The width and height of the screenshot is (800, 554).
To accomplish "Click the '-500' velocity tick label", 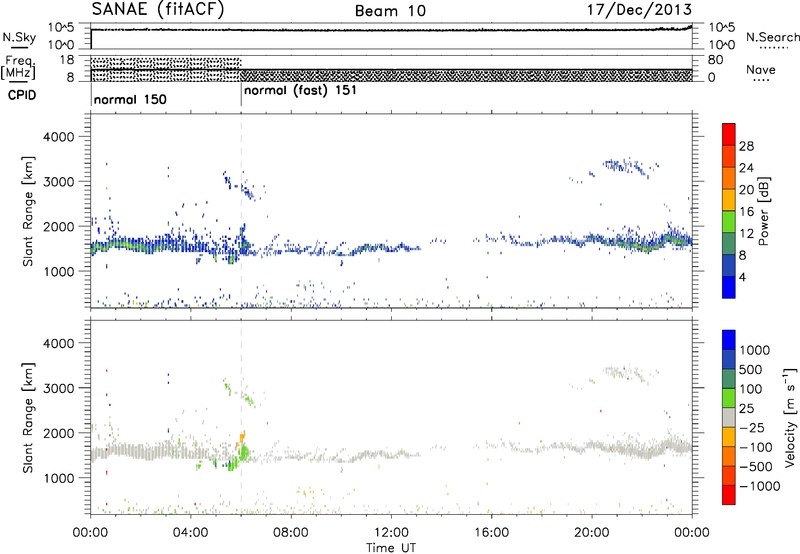I will 756,466.
